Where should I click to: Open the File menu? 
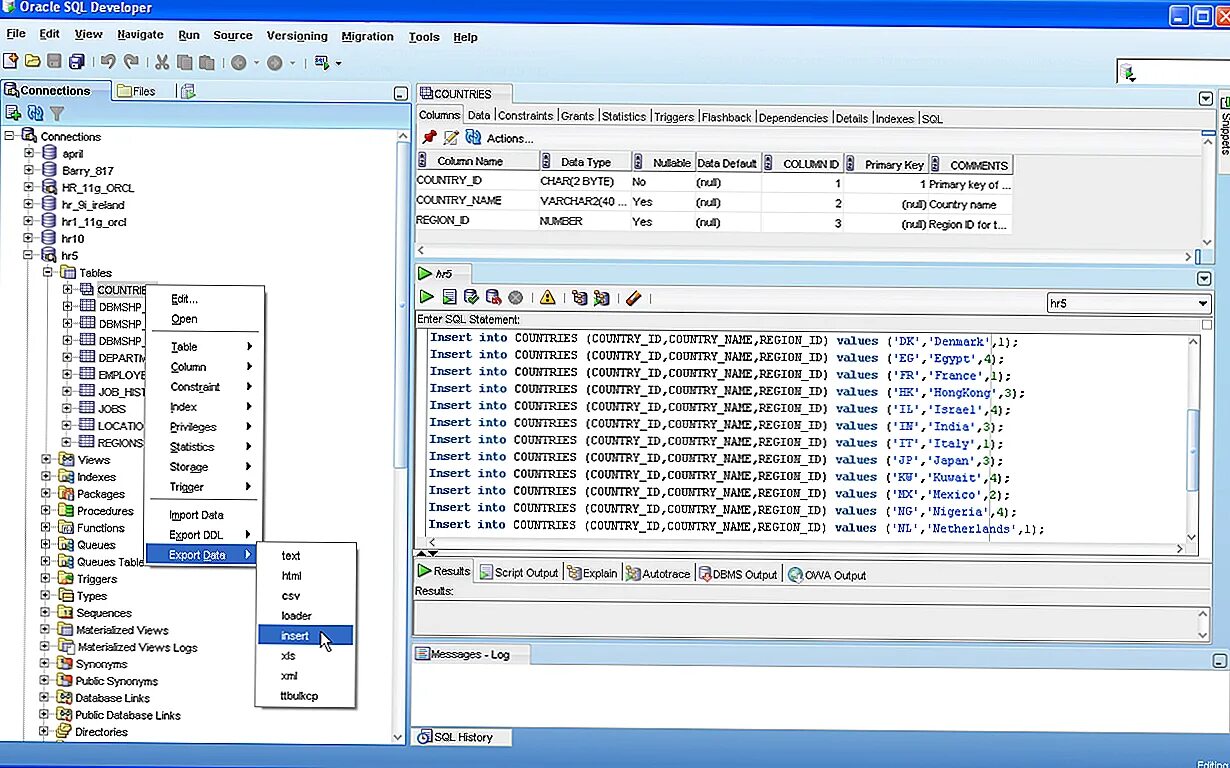[16, 34]
